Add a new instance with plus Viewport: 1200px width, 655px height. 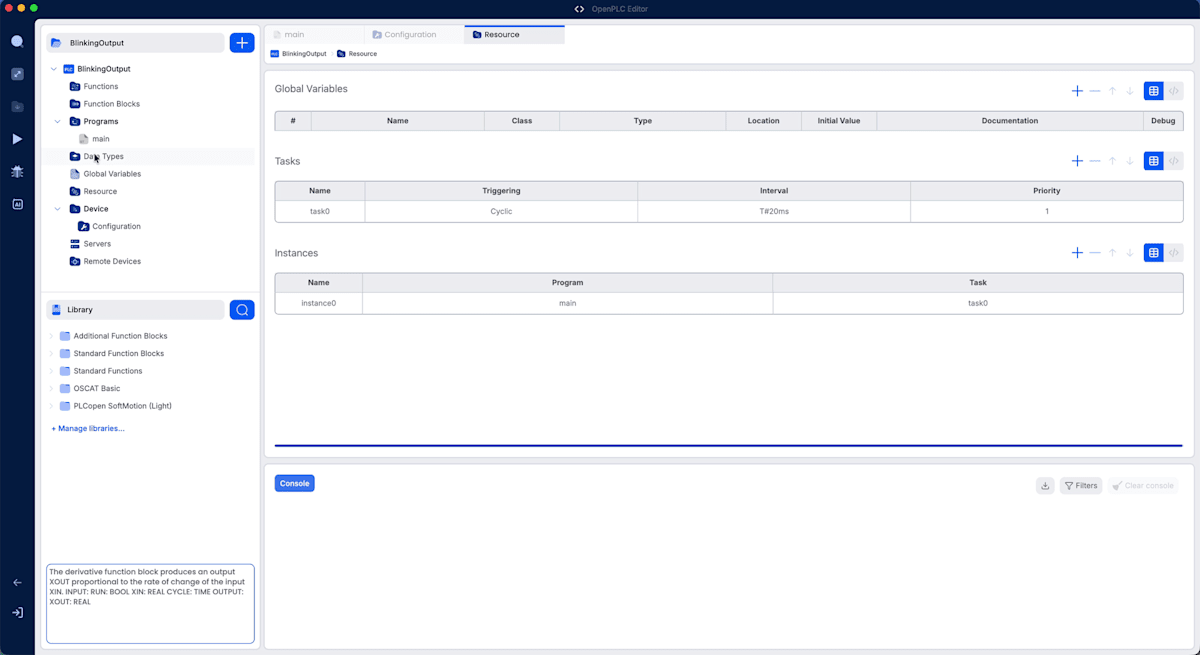pos(1077,253)
